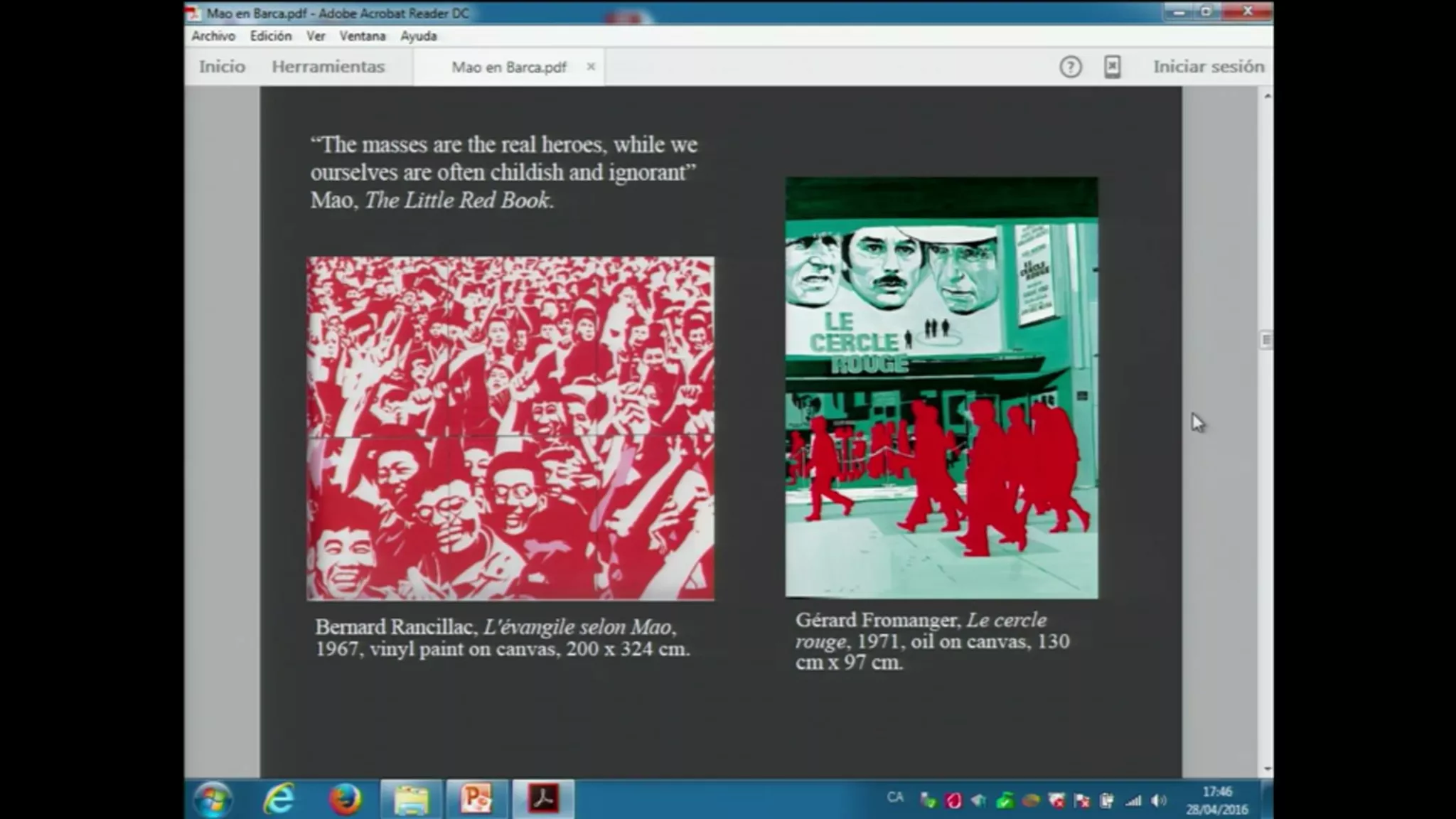
Task: Open Windows Explorer folder on taskbar
Action: point(412,800)
